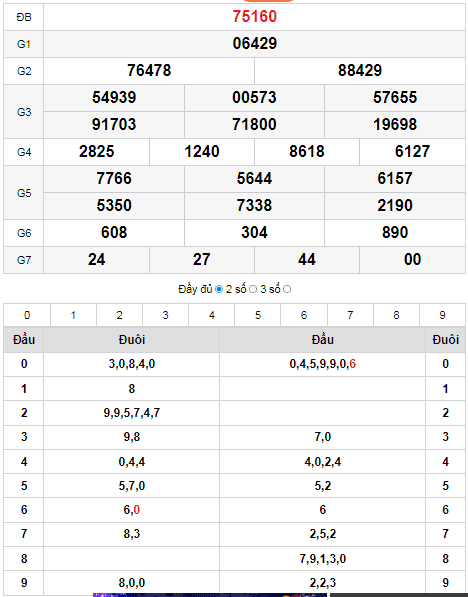Click the G7 number 24
The width and height of the screenshot is (468, 597).
[96, 260]
